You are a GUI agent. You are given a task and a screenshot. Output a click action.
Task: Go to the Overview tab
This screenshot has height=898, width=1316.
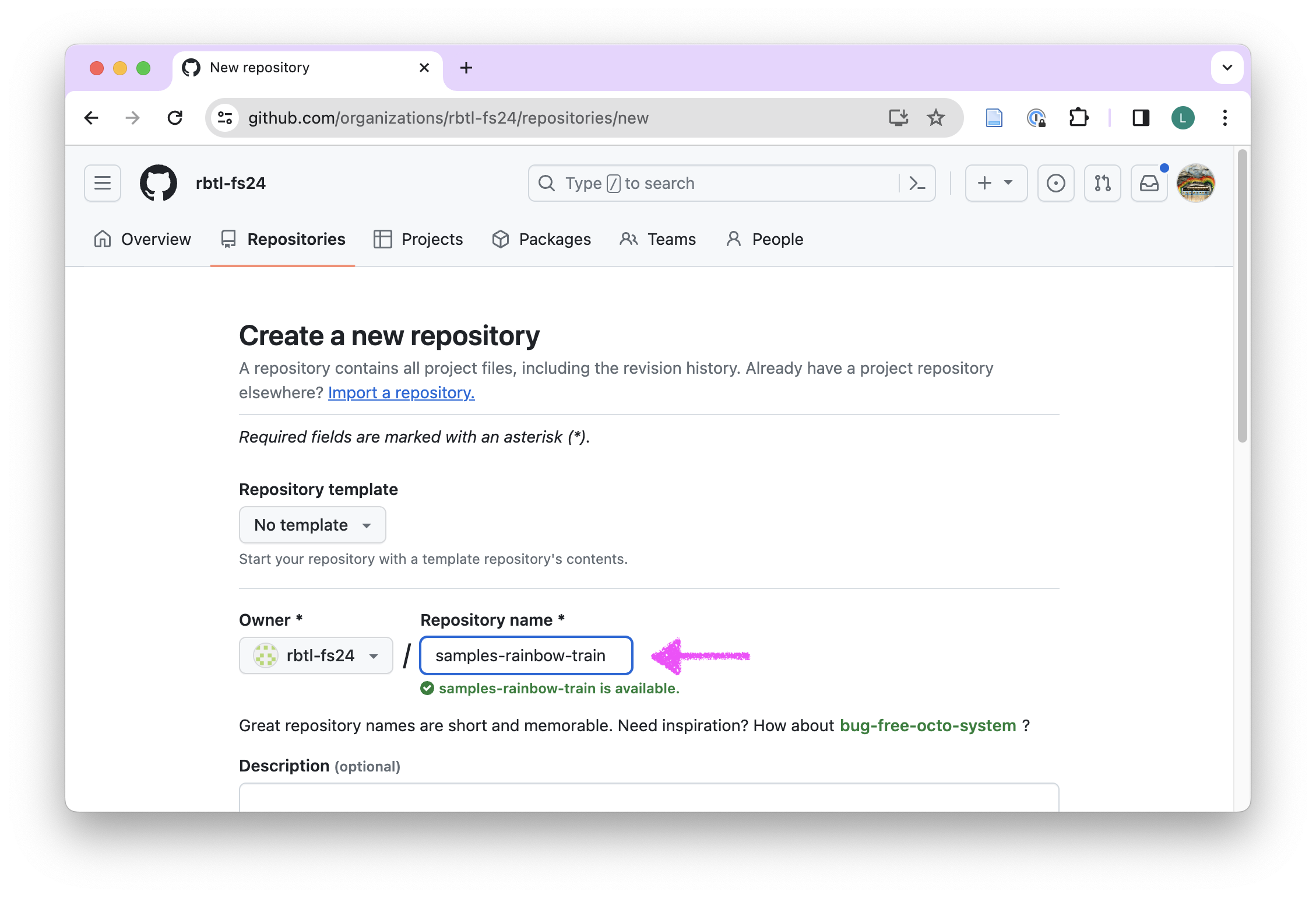142,239
